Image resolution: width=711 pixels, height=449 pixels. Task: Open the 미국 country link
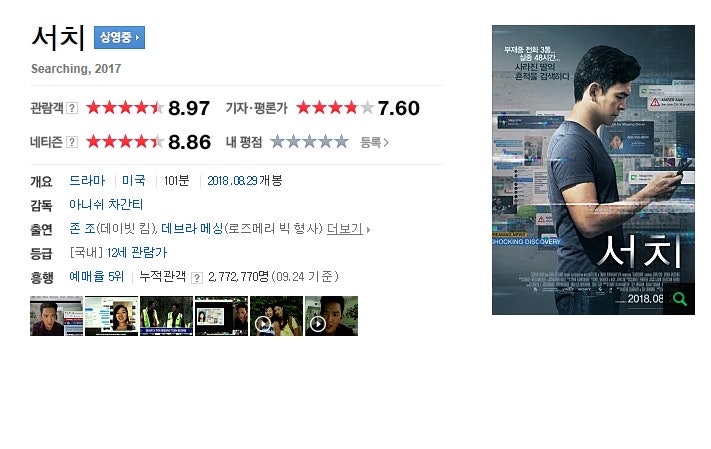[134, 181]
